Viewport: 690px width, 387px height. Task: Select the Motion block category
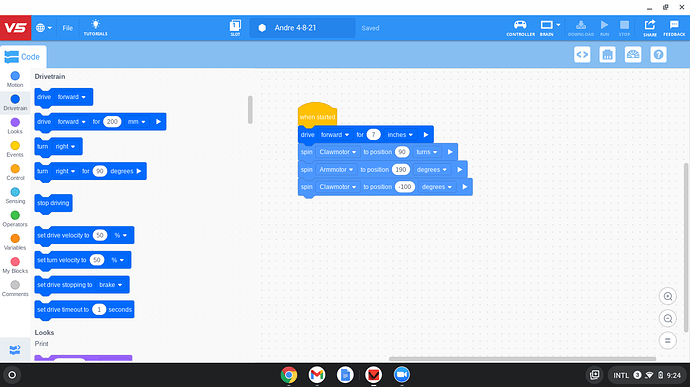point(15,79)
